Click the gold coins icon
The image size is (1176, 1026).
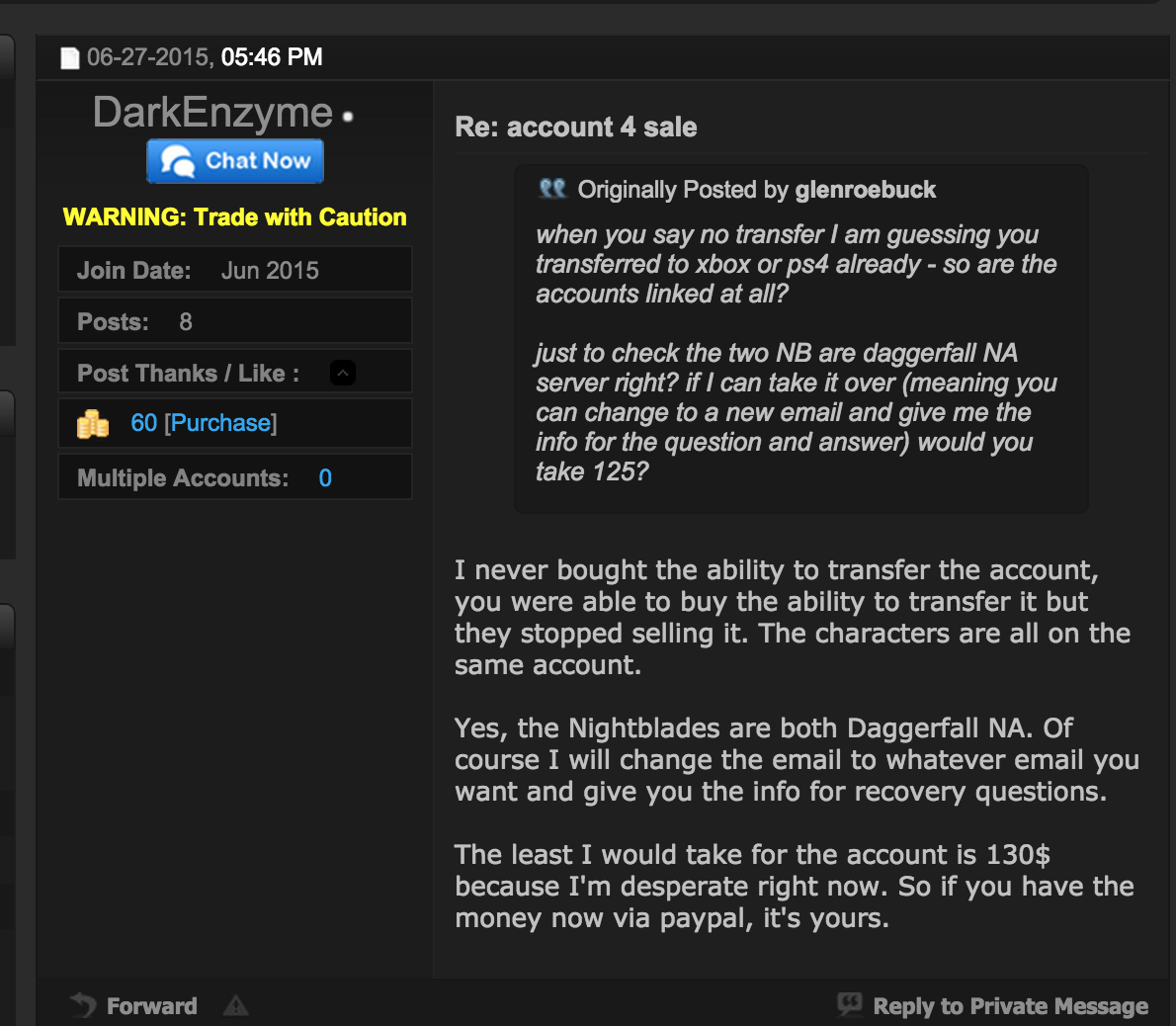tap(93, 424)
